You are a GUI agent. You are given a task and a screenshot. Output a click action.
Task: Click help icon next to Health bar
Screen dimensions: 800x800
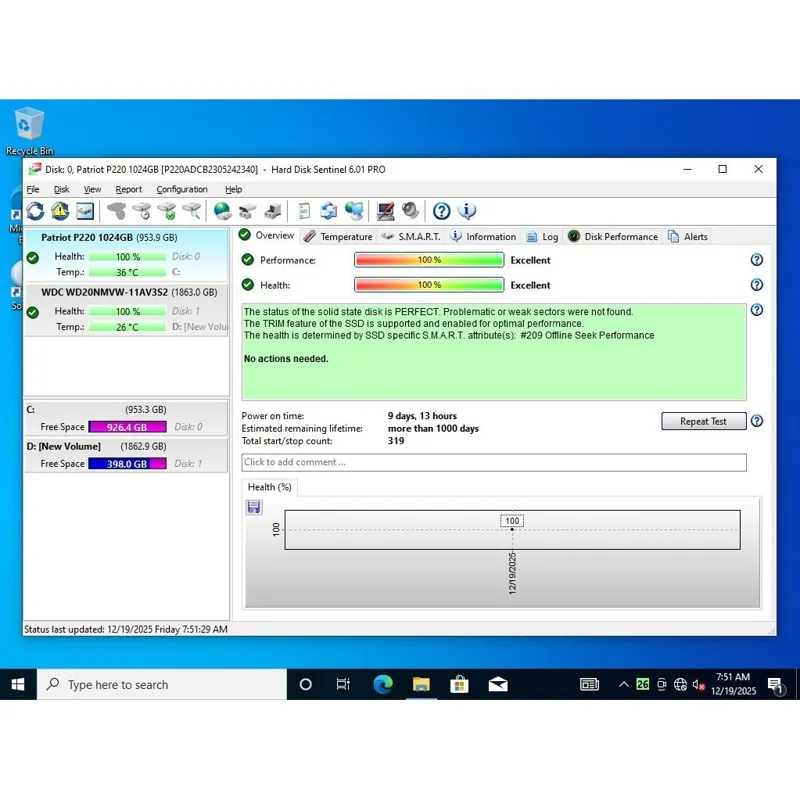[x=757, y=285]
